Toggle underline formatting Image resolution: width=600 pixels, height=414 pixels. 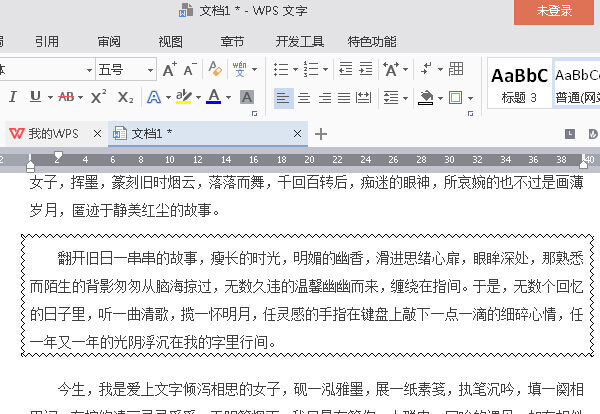(35, 97)
